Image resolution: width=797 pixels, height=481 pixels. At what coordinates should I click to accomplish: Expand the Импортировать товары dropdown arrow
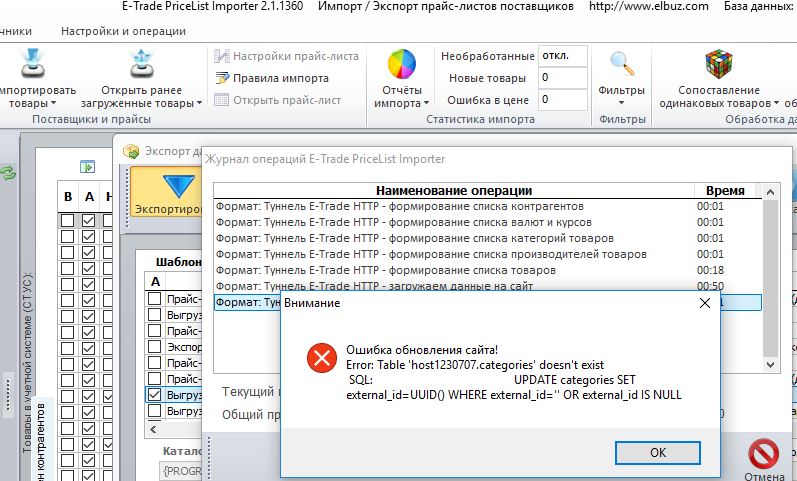click(53, 103)
